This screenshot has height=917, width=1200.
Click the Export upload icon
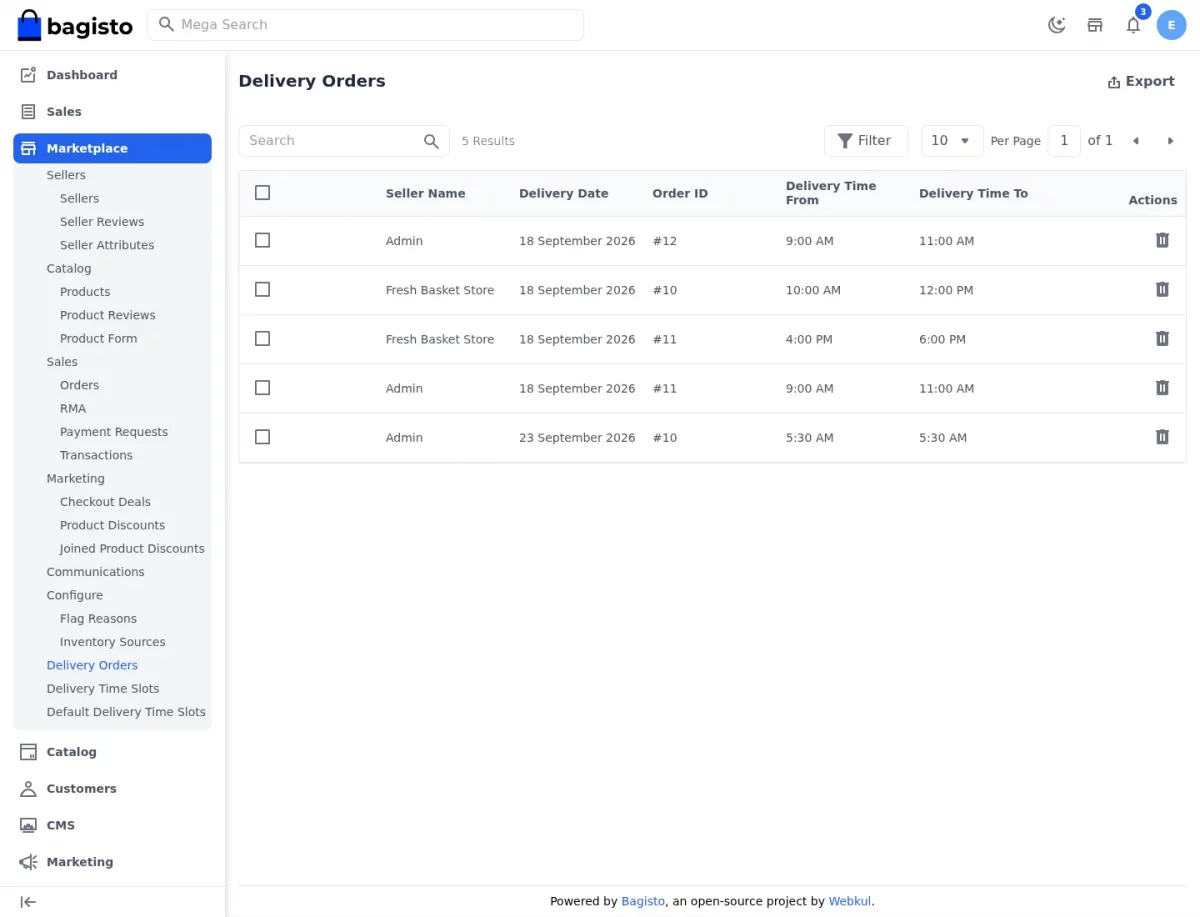coord(1114,82)
